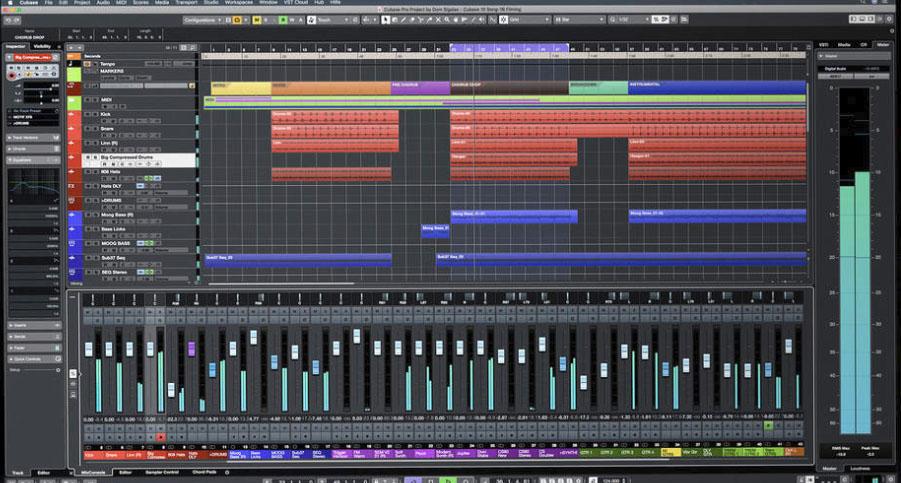Toggle the right zone layout icon
Viewport: 901px width, 483px height.
(x=868, y=19)
